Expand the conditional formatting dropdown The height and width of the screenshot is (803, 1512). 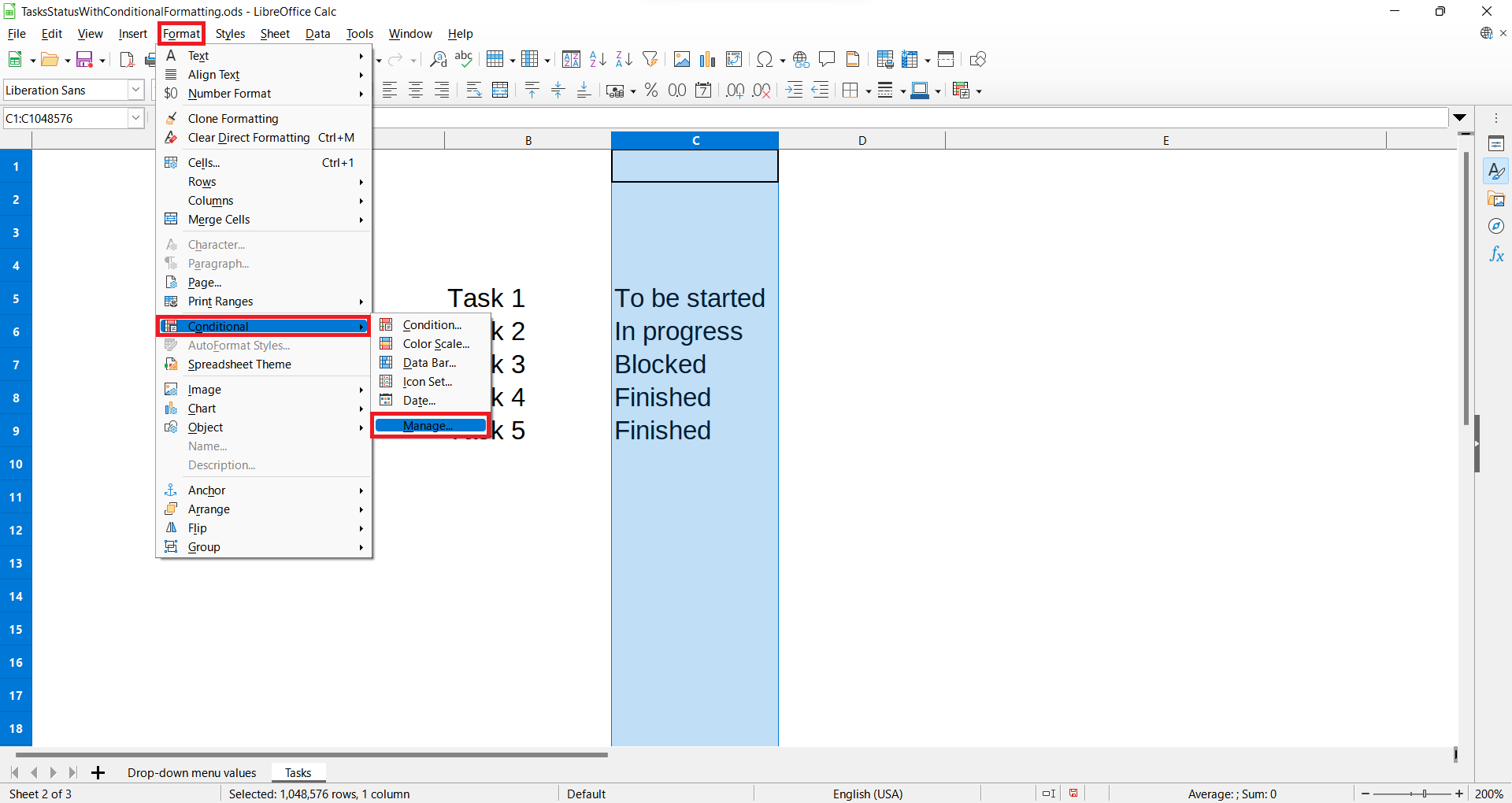[x=977, y=90]
